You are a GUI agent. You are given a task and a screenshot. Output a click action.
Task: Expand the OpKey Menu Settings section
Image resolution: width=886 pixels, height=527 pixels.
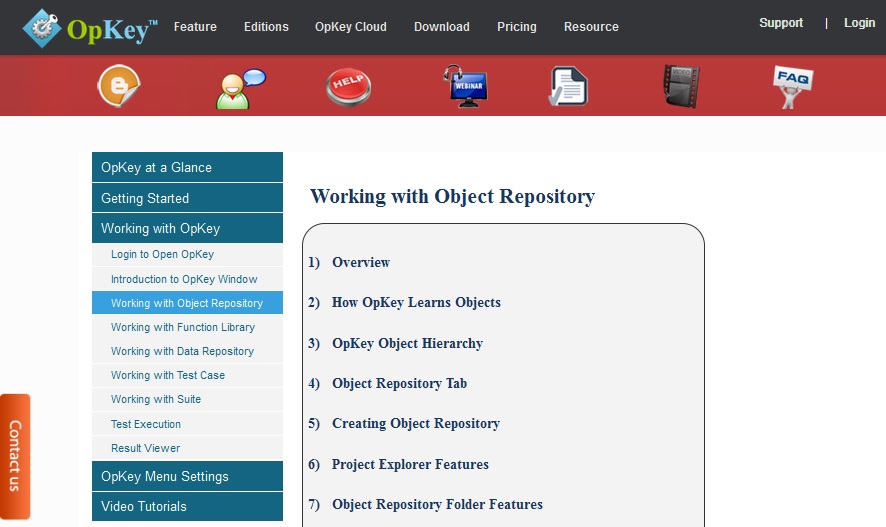(188, 476)
